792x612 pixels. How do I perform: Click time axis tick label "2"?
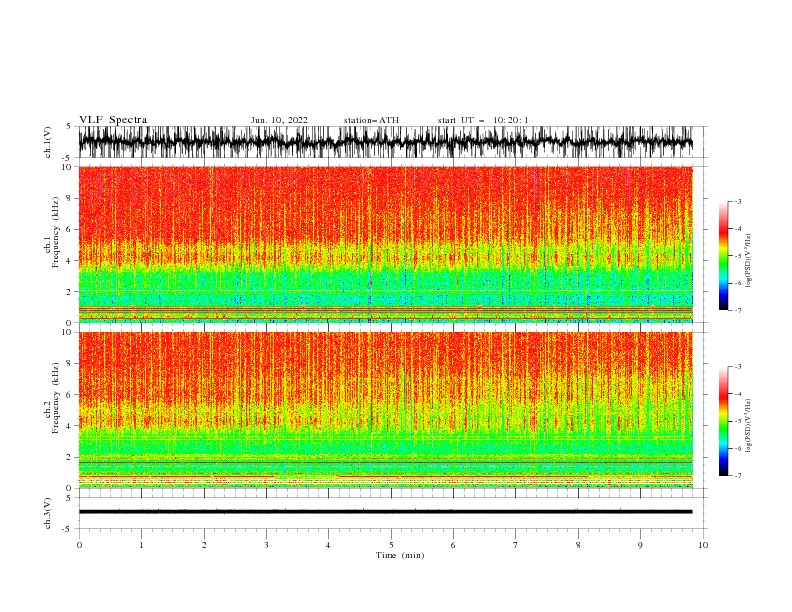[204, 545]
